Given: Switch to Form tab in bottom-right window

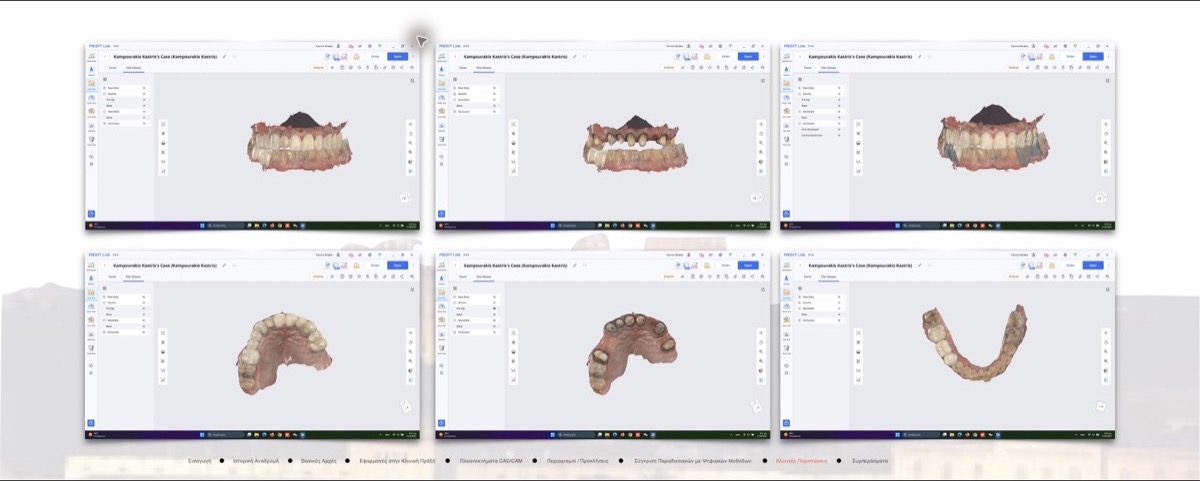Looking at the screenshot, I should [808, 277].
